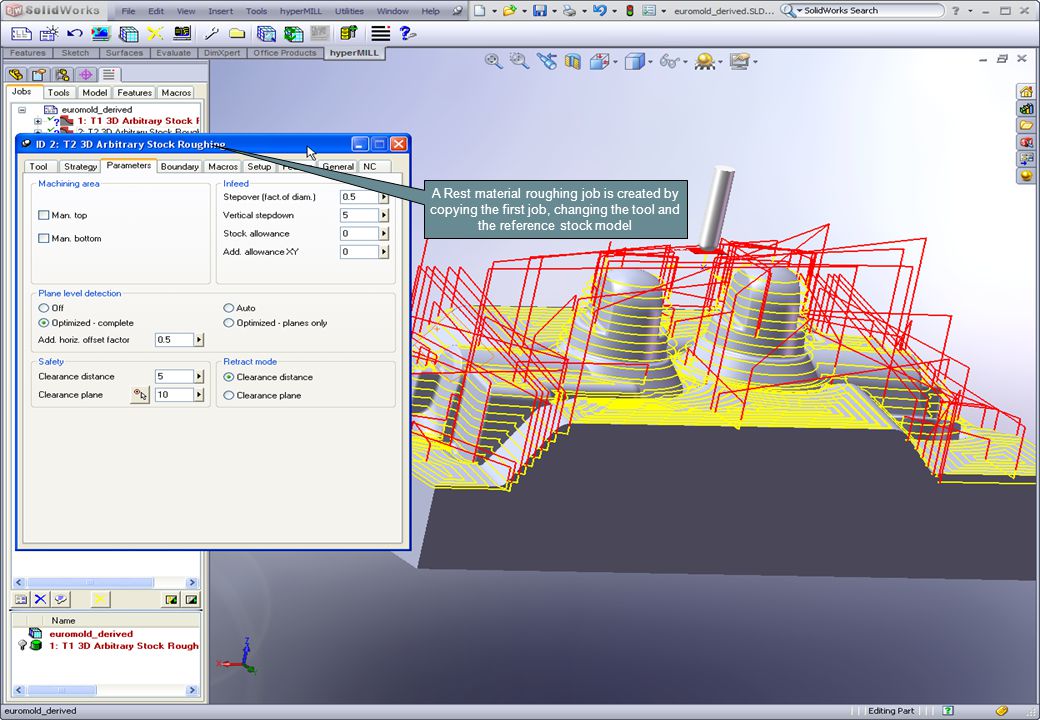
Task: Click the yellow database with arrow icon
Action: [348, 33]
